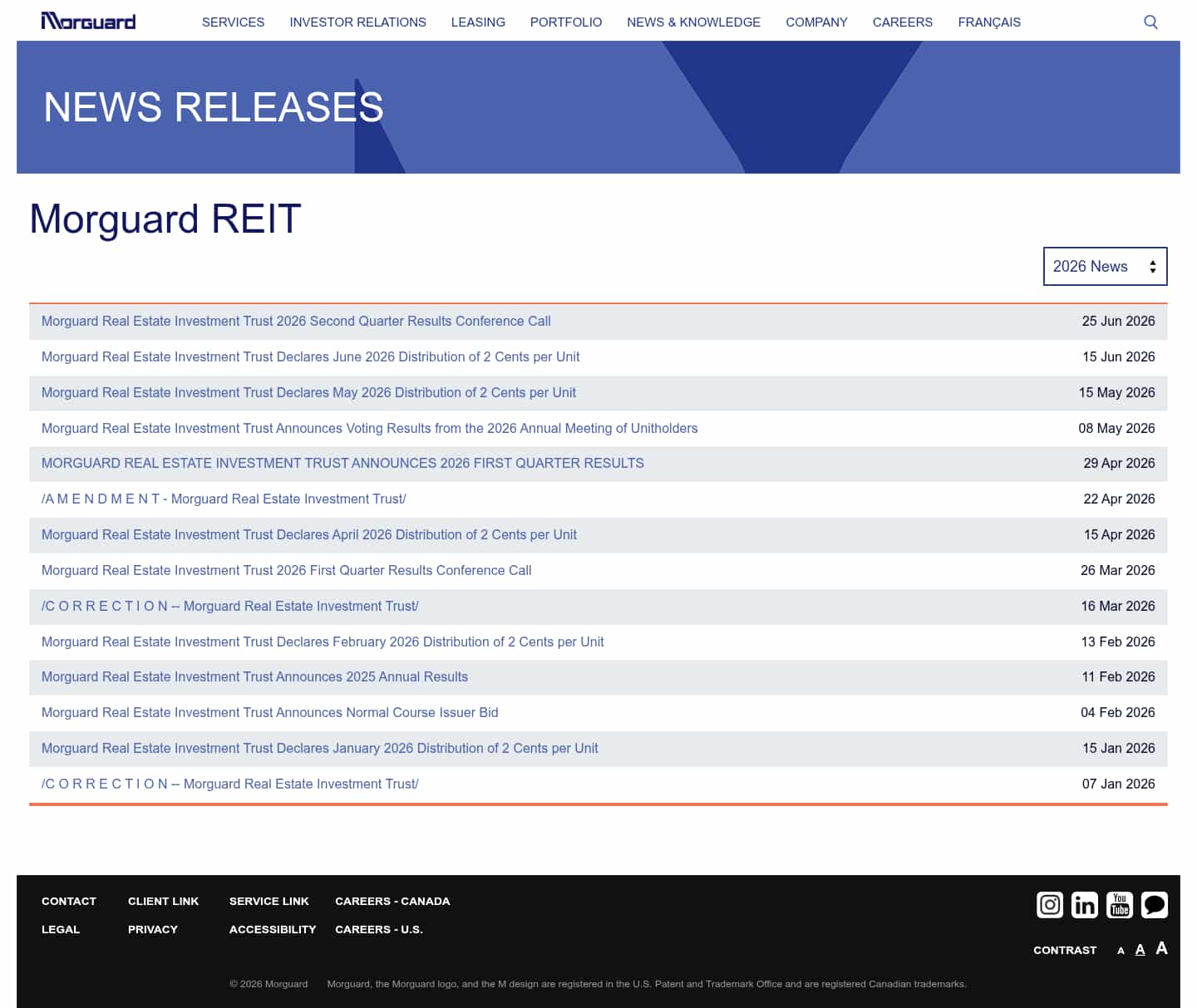Screen dimensions: 1197x1008
Task: Click the date 11 Feb 2026
Action: click(1118, 676)
